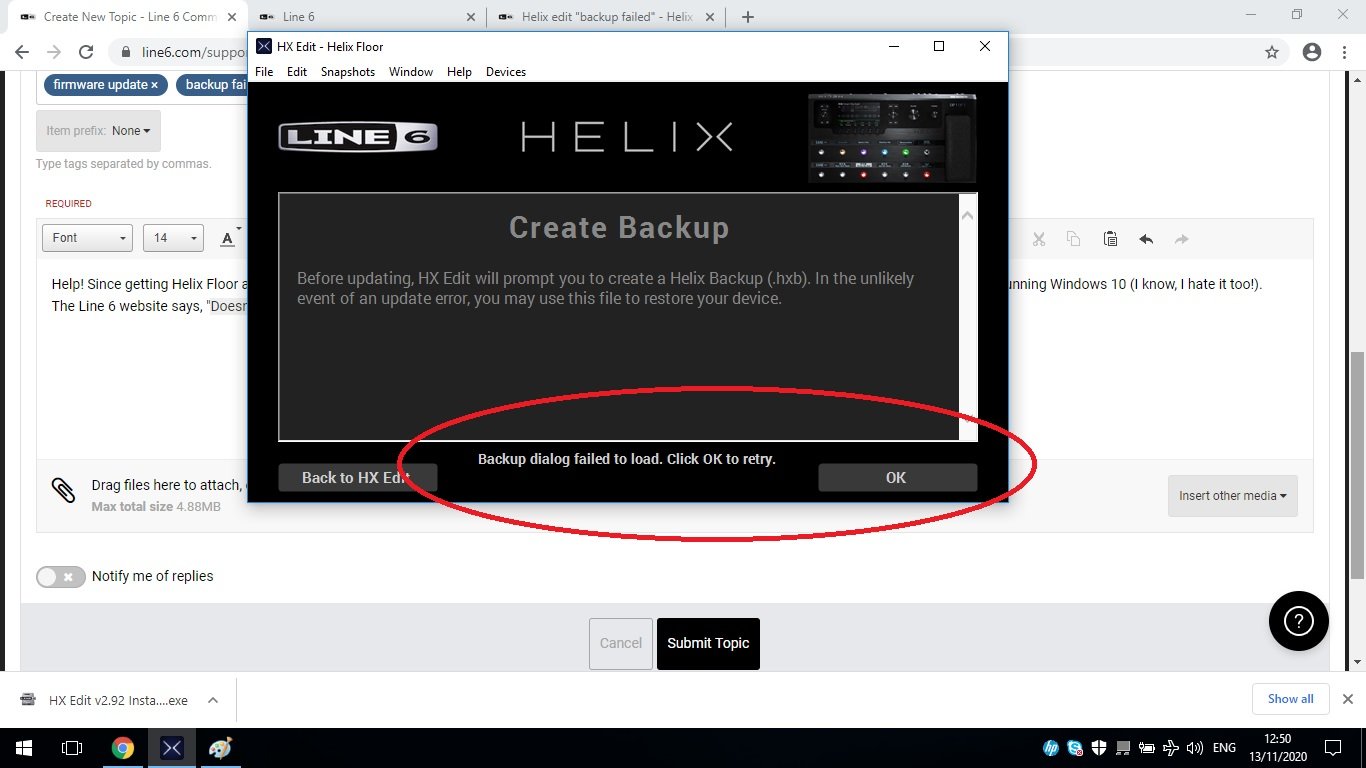Go forward in Chrome browser
The width and height of the screenshot is (1366, 768).
(54, 52)
